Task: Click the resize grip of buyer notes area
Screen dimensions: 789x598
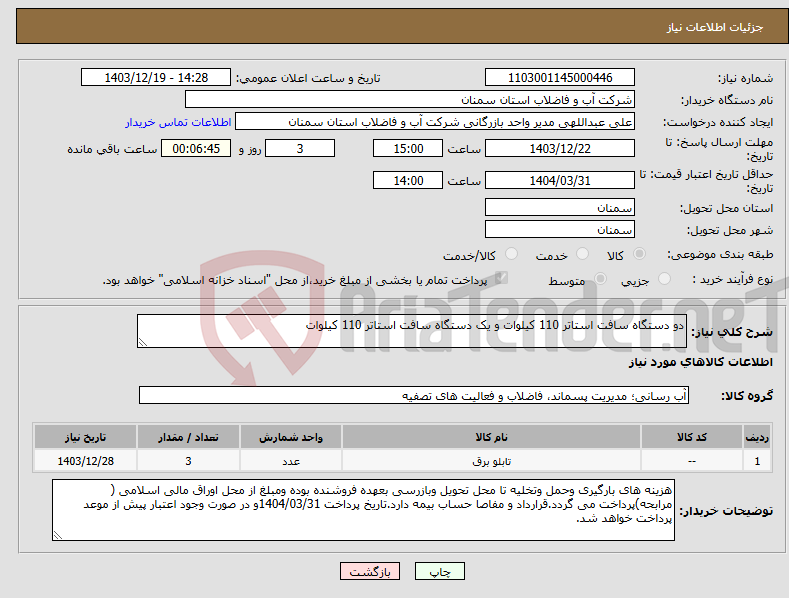Action: point(58,536)
